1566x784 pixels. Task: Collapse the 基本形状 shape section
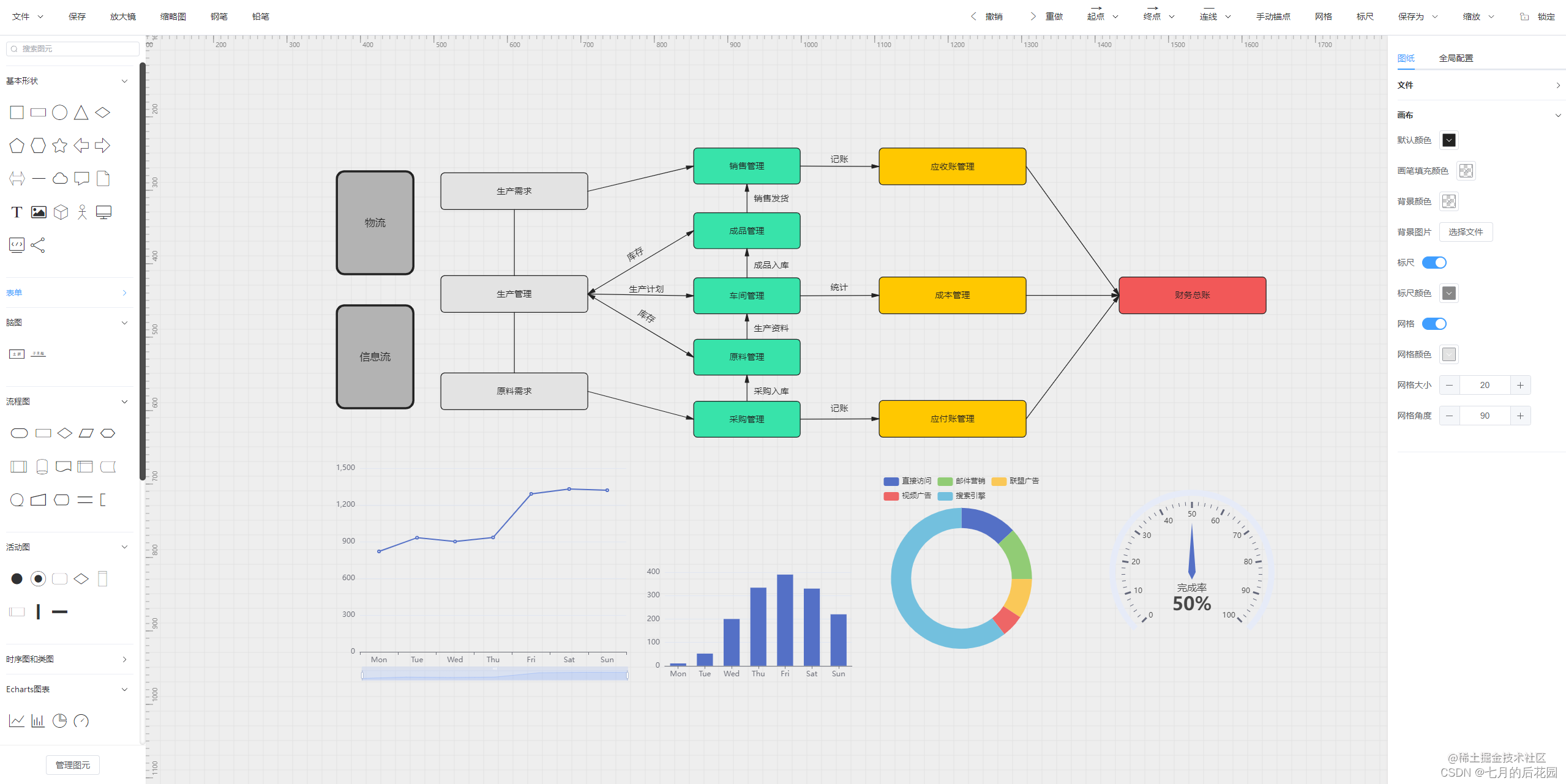click(x=125, y=80)
